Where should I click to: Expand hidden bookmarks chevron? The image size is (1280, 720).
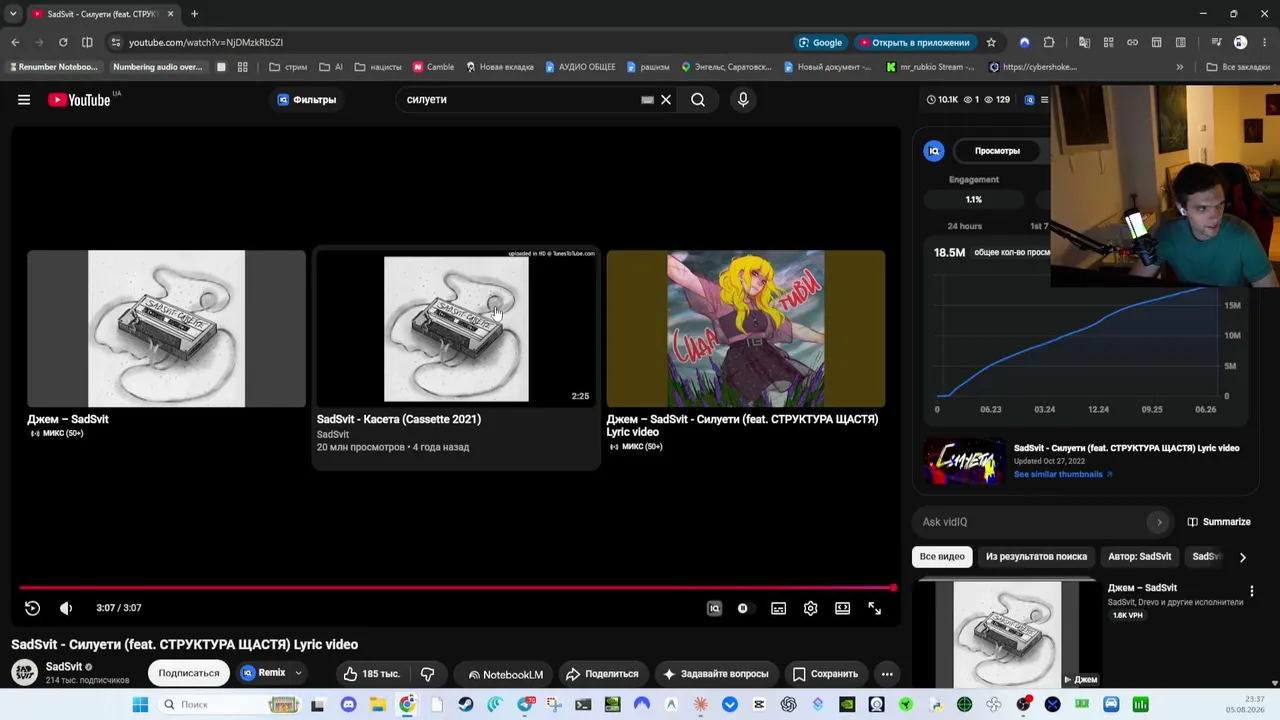pos(1180,67)
